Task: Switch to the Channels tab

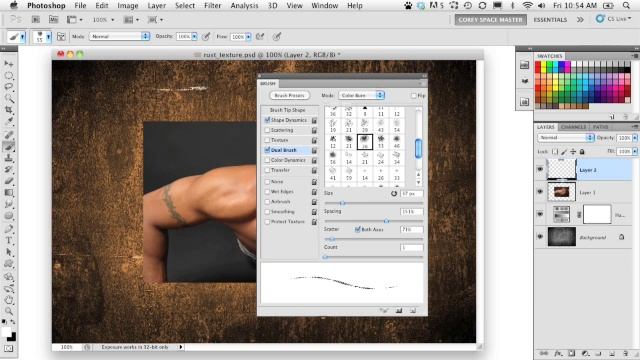Action: pos(573,127)
